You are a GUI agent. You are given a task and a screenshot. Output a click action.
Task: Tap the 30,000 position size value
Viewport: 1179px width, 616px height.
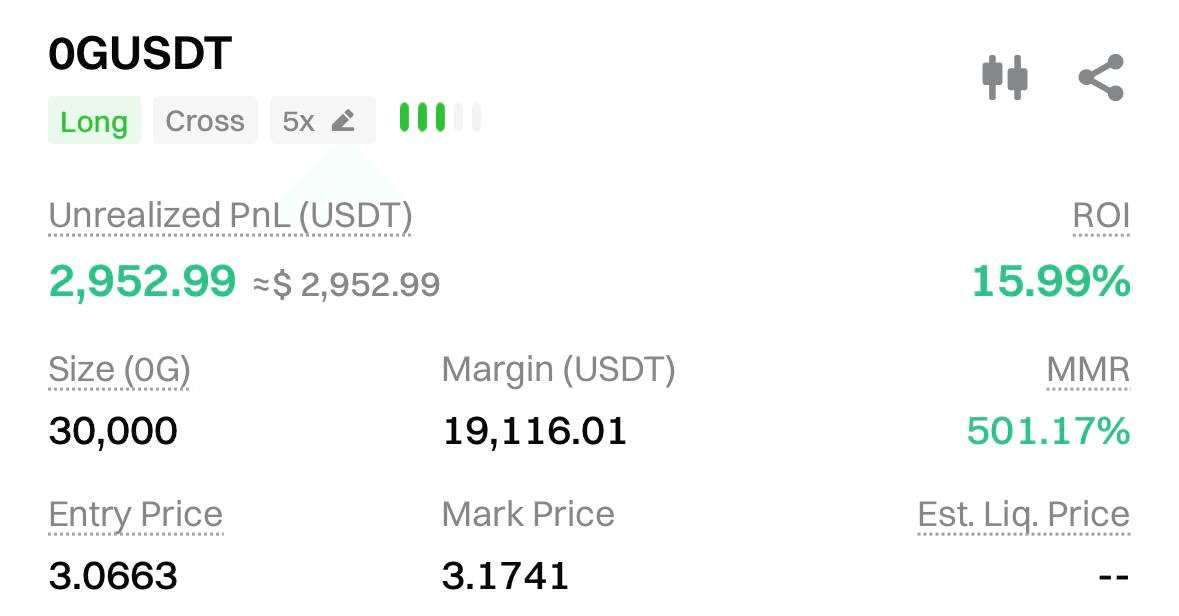(113, 431)
